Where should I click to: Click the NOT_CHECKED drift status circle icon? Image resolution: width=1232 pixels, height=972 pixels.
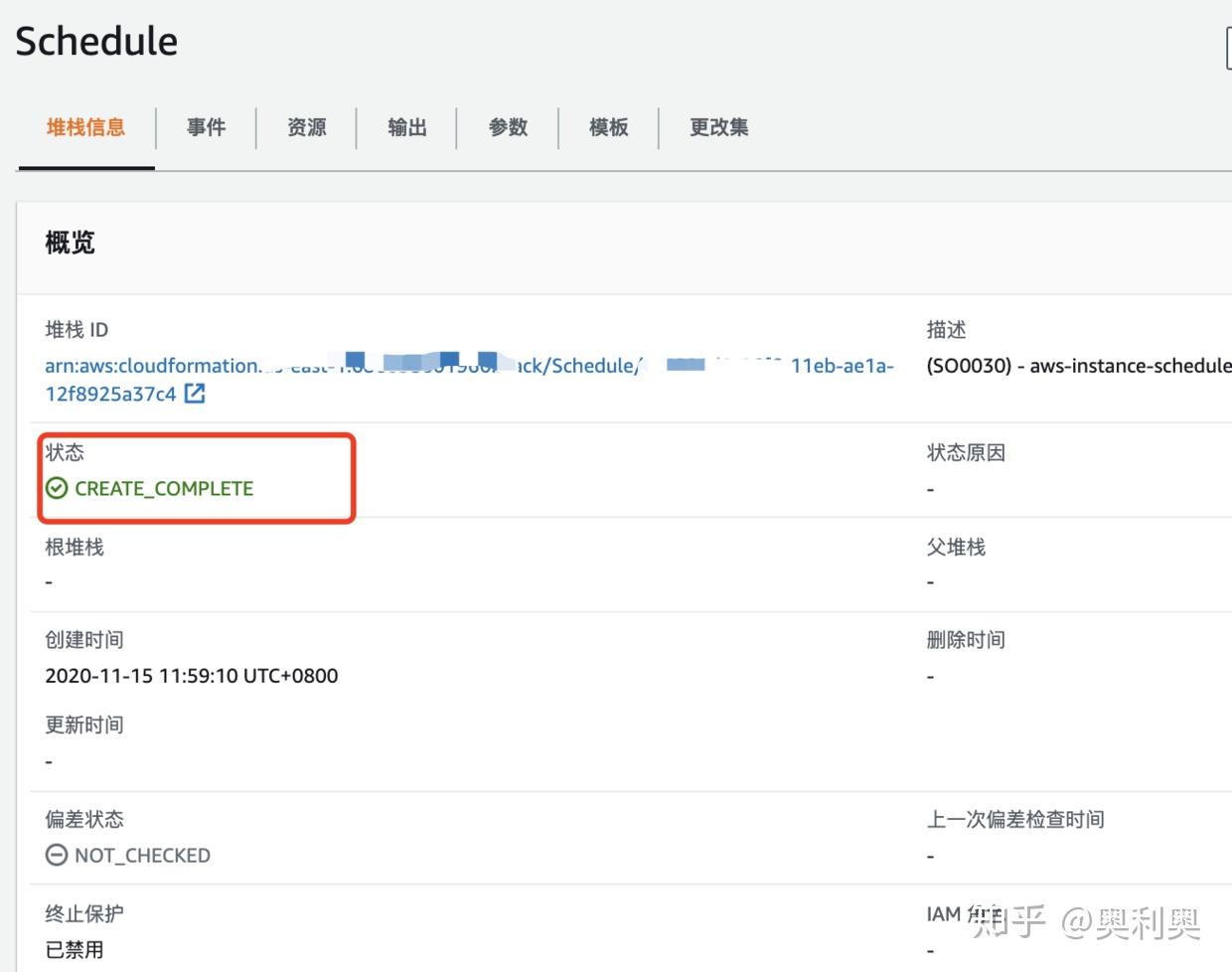click(57, 855)
